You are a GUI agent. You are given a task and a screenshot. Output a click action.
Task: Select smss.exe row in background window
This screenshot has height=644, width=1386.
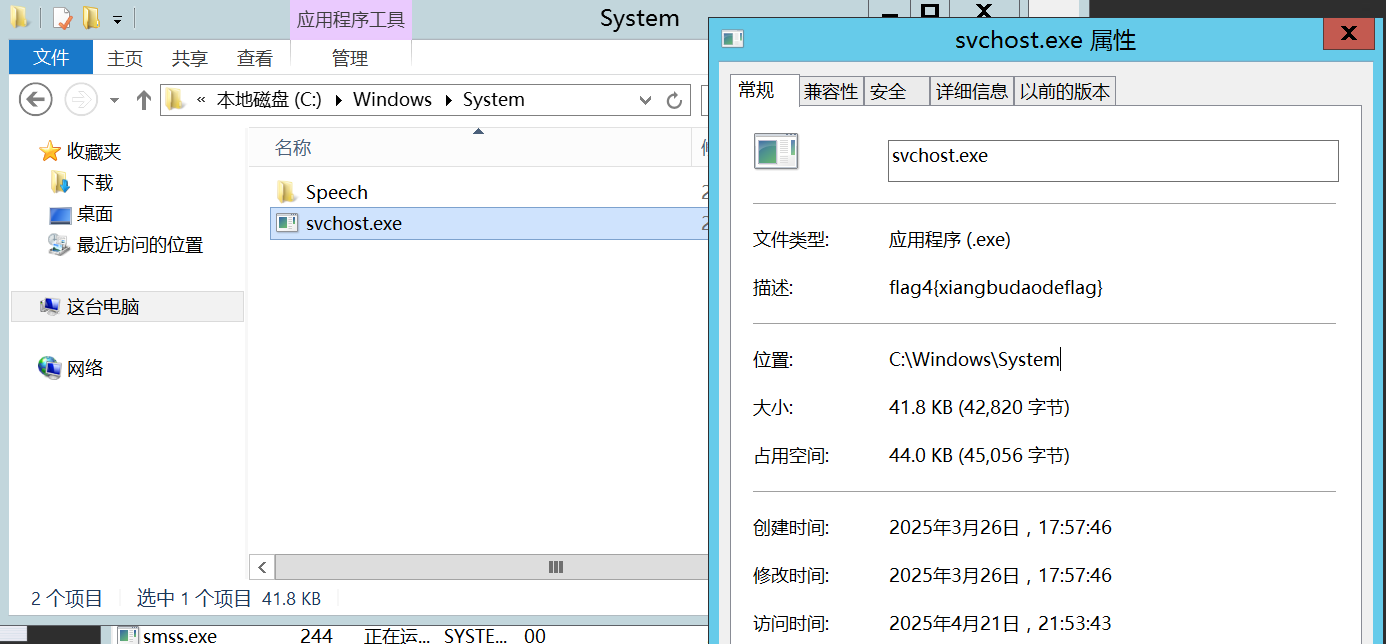pyautogui.click(x=330, y=636)
